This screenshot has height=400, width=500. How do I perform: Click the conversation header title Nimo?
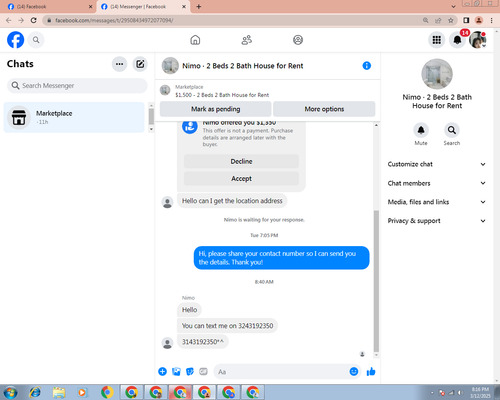(x=243, y=66)
